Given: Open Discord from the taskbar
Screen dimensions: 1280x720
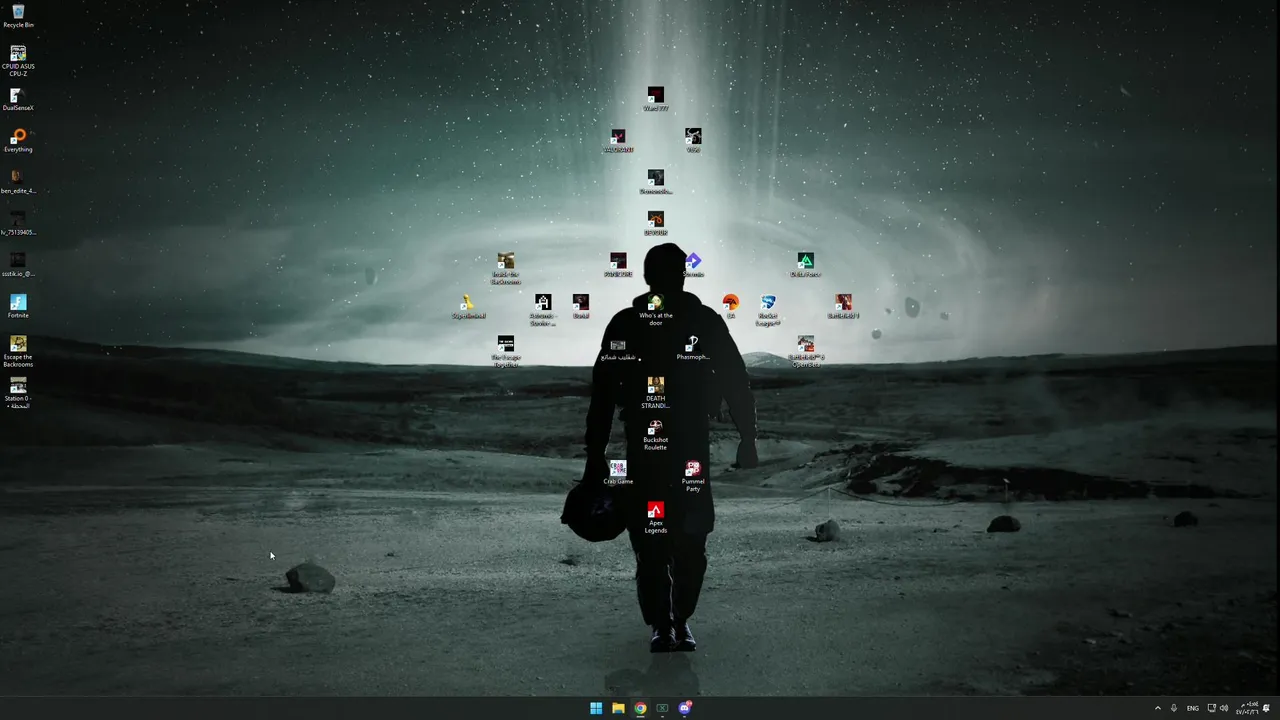Looking at the screenshot, I should [x=685, y=708].
